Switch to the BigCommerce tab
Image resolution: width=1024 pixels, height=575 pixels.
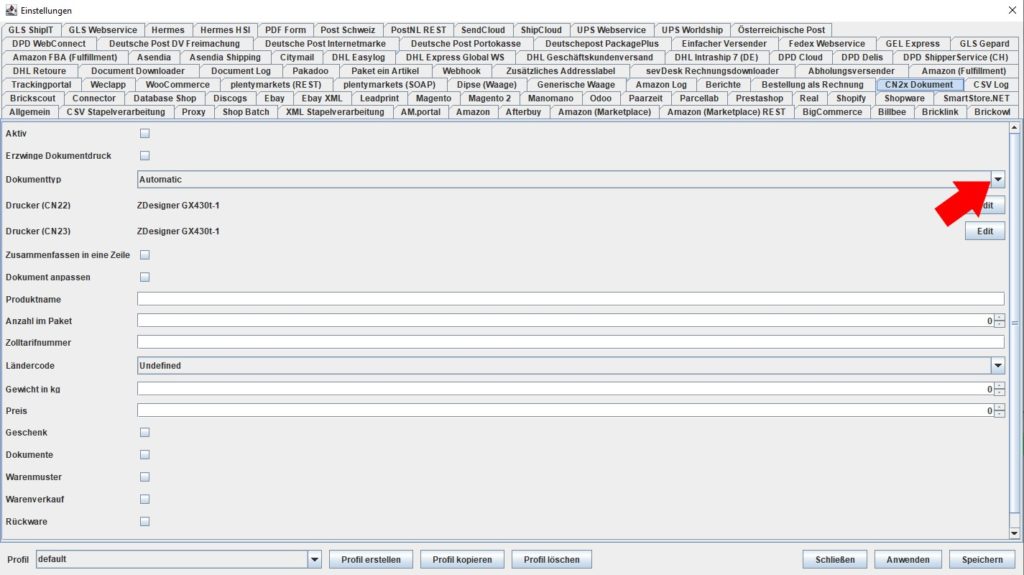(x=833, y=112)
